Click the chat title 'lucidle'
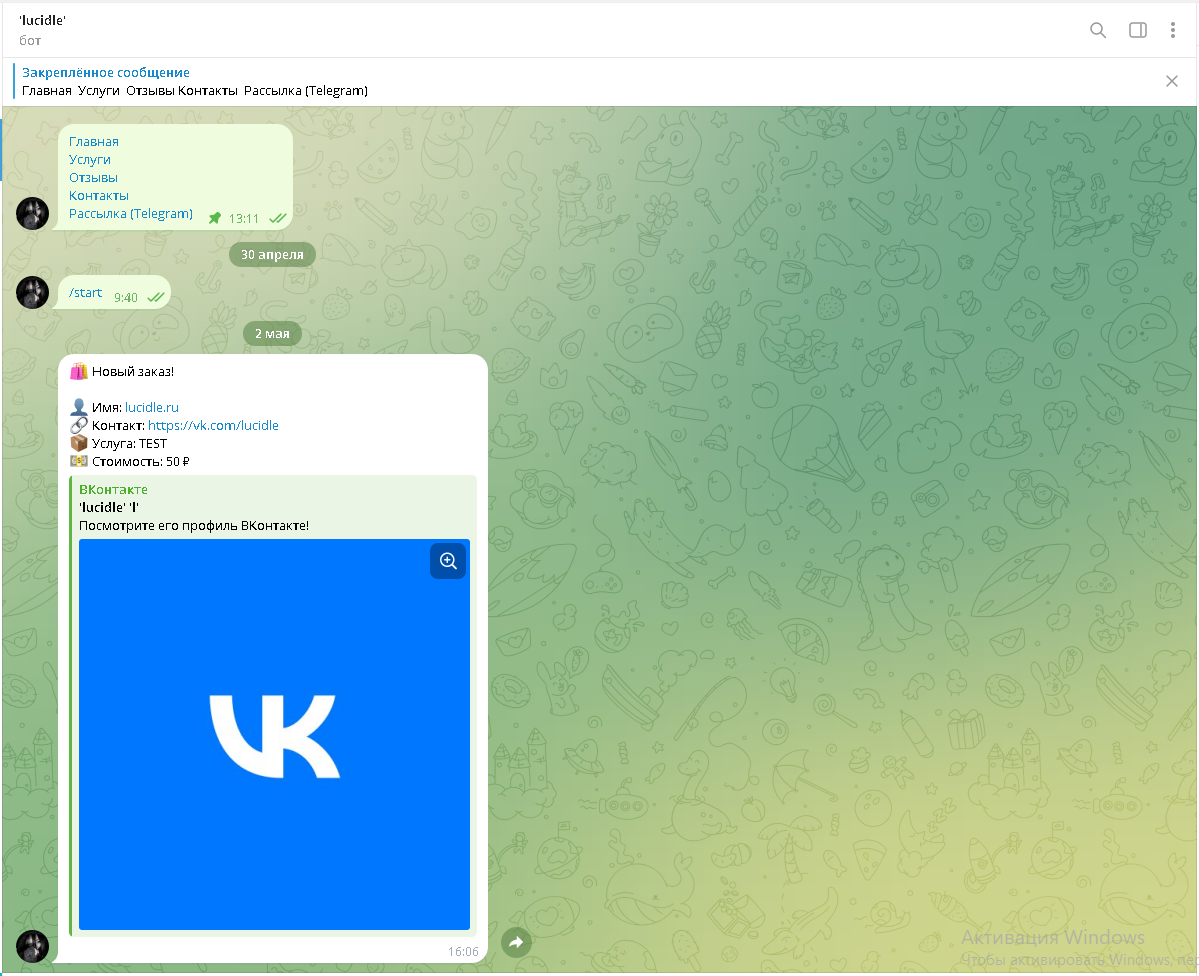The height and width of the screenshot is (976, 1199). 43,21
